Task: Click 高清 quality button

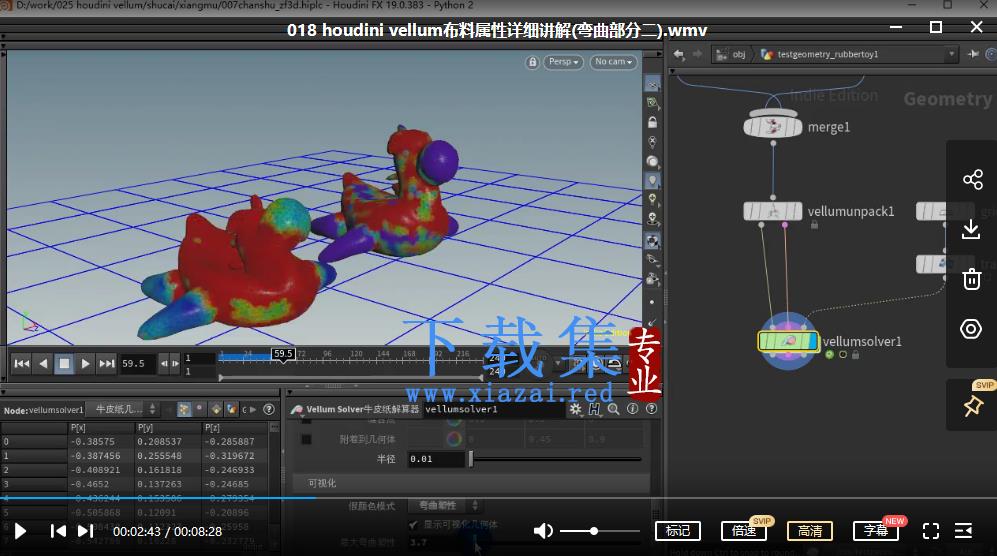Action: pos(810,531)
